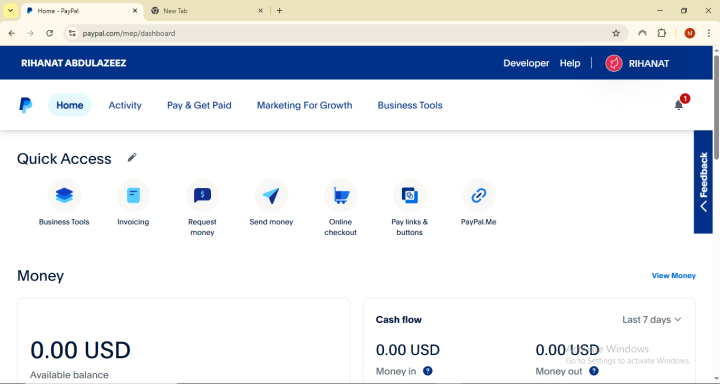This screenshot has height=384, width=720.
Task: Click the RIHANAT ABDULAZEEZ business name
Action: [73, 63]
